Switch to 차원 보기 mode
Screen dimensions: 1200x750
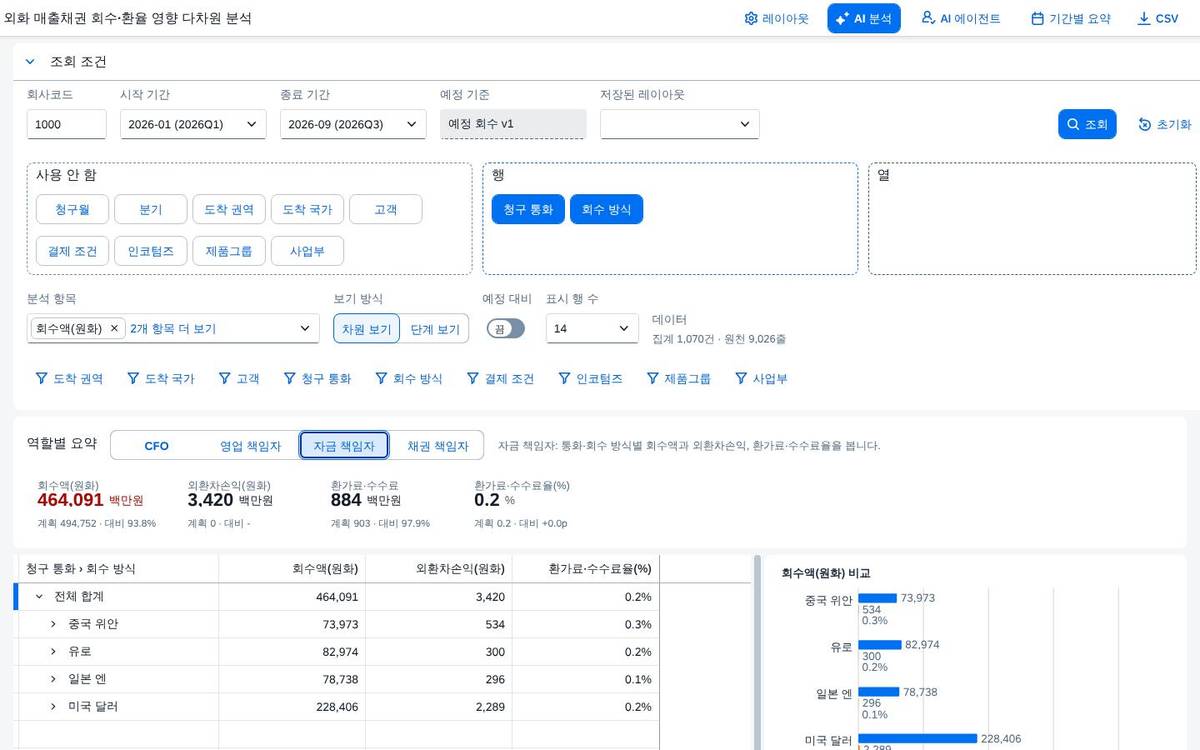pyautogui.click(x=366, y=329)
